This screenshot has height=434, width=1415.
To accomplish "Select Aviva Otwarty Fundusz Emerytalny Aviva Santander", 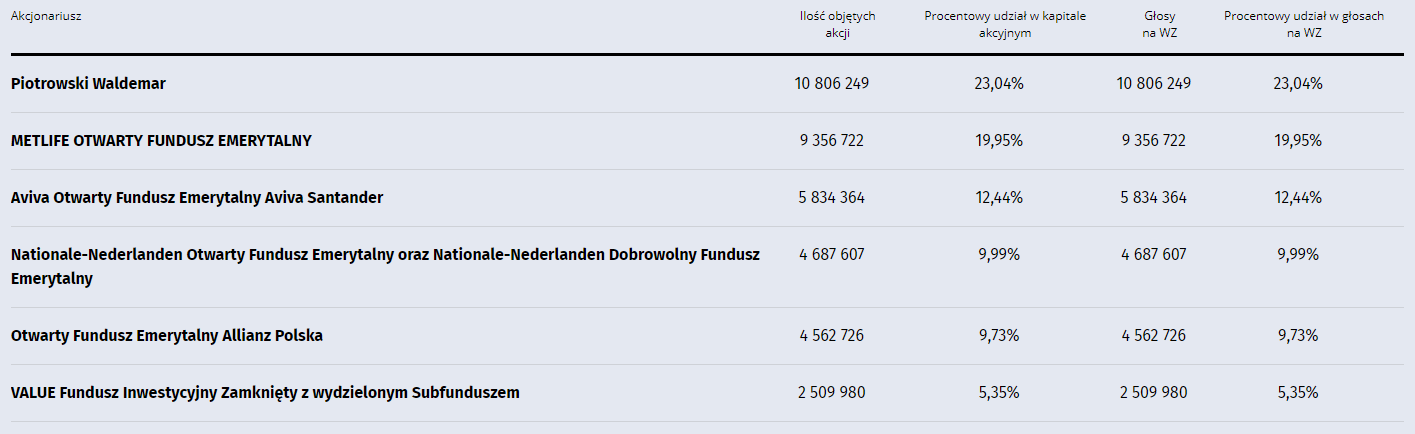I will tap(197, 198).
